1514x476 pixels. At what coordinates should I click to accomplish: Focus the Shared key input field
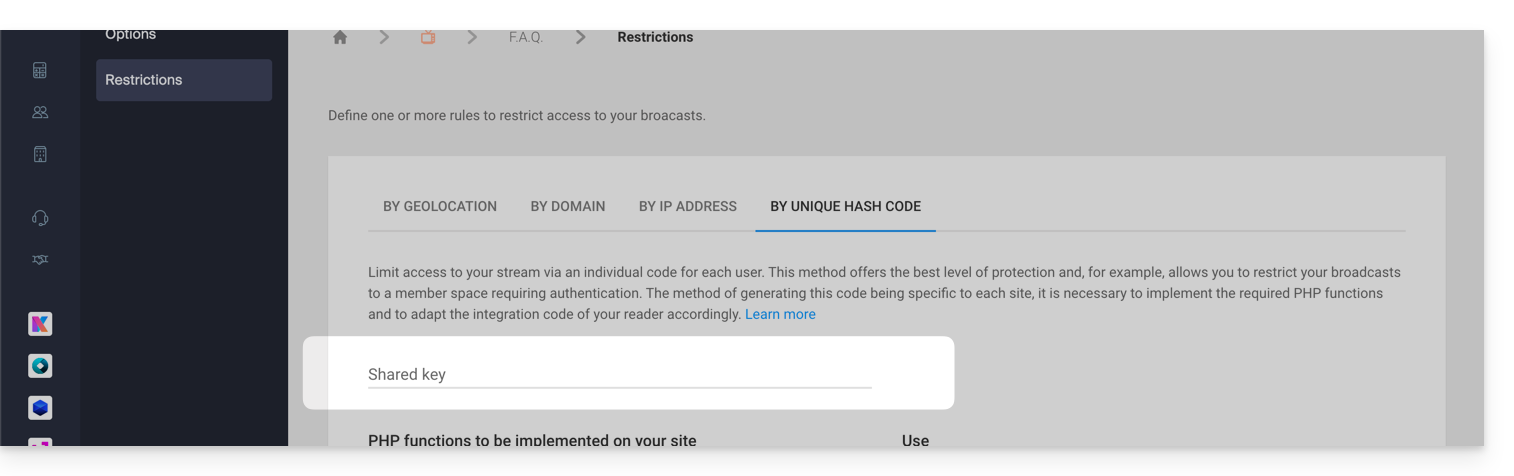click(x=620, y=375)
